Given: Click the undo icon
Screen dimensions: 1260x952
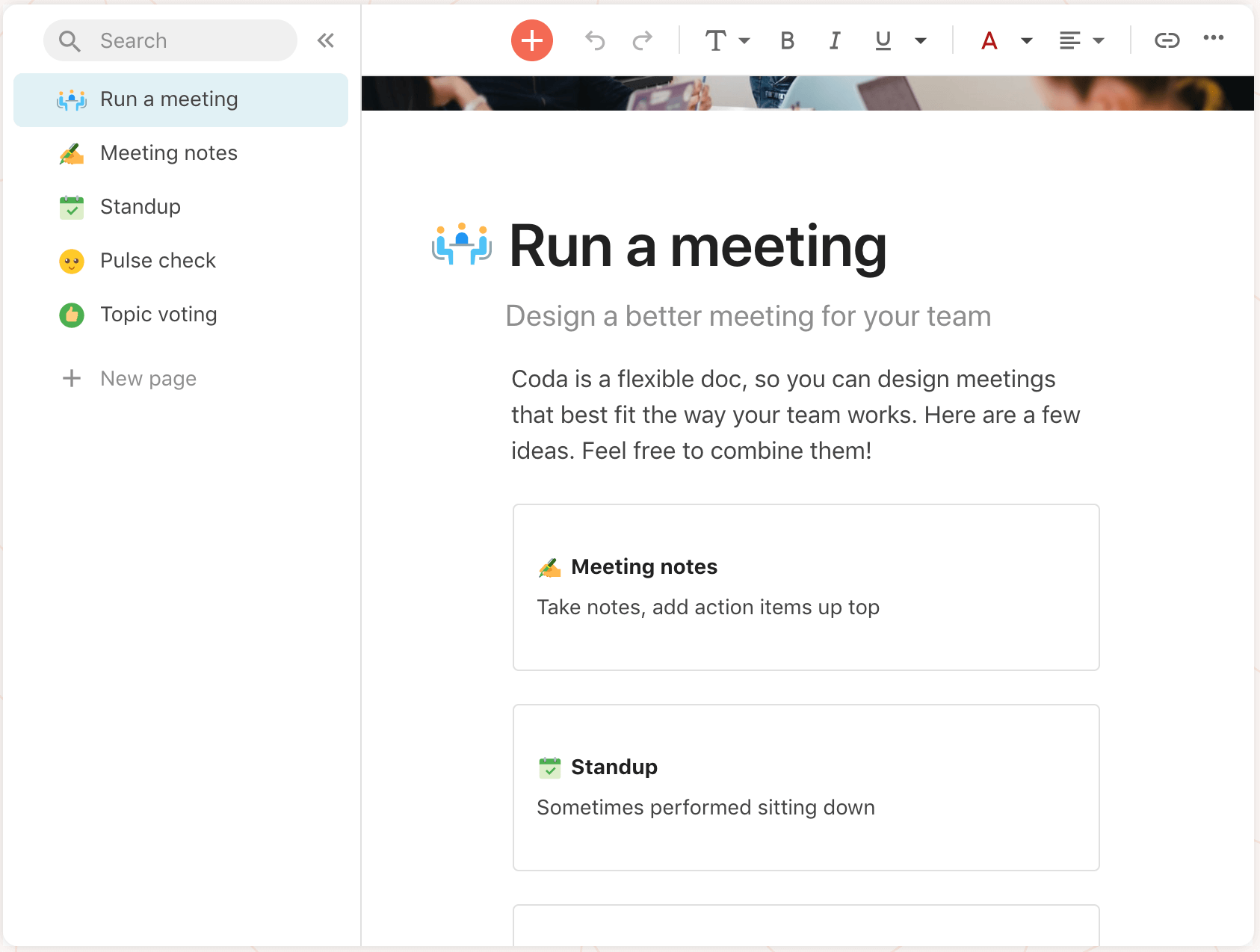Looking at the screenshot, I should [x=596, y=40].
